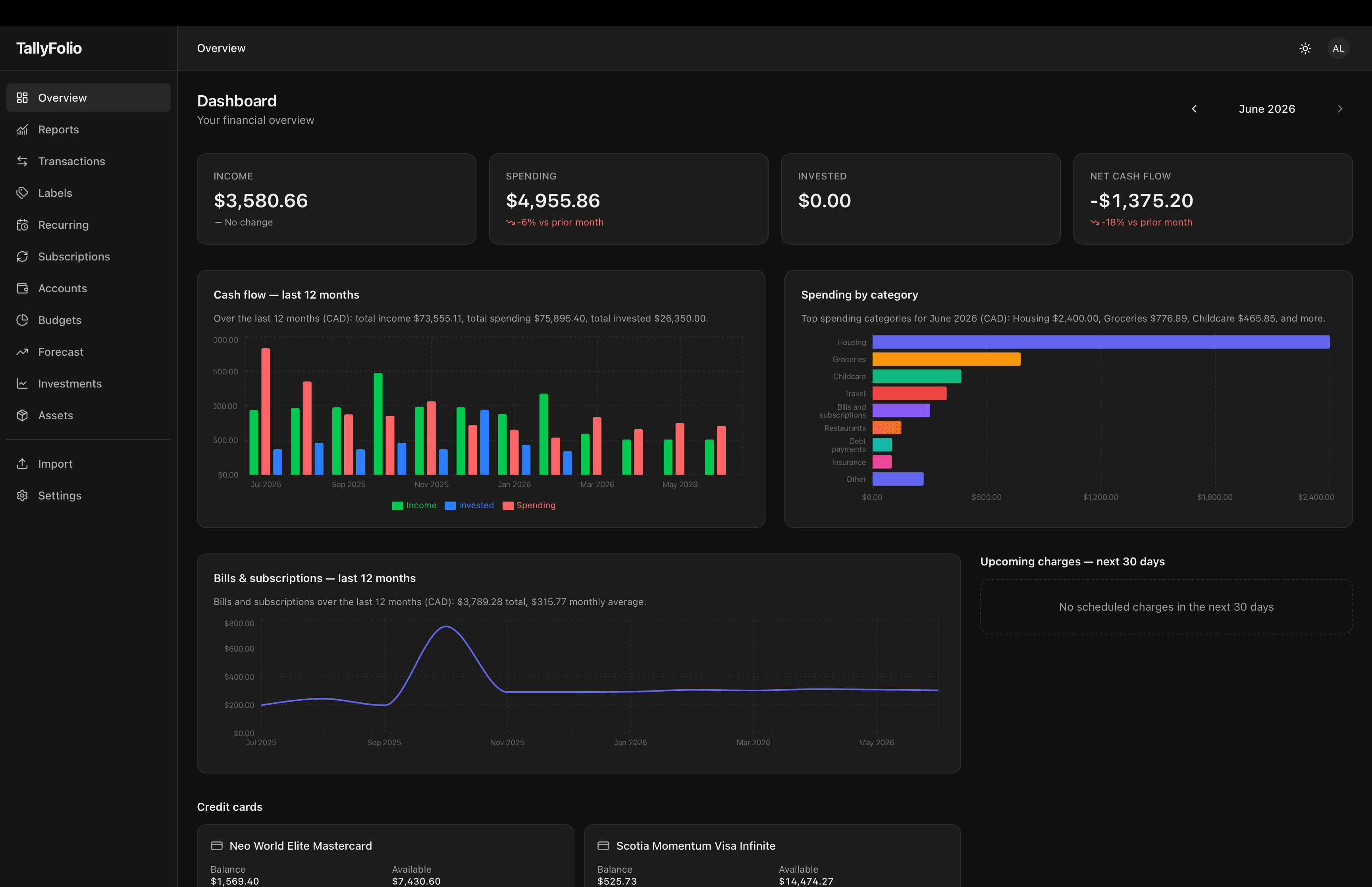Click the "No scheduled charges" message
This screenshot has width=1372, height=887.
click(x=1166, y=607)
